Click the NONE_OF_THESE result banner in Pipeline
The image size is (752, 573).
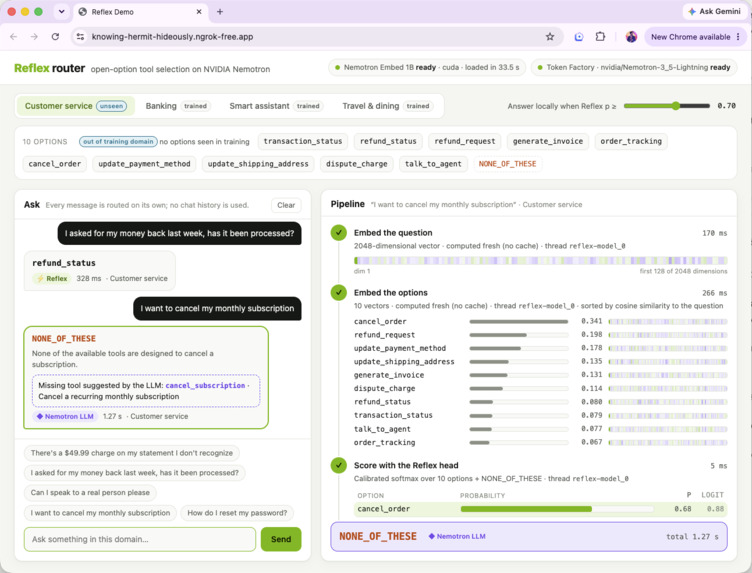pos(529,537)
